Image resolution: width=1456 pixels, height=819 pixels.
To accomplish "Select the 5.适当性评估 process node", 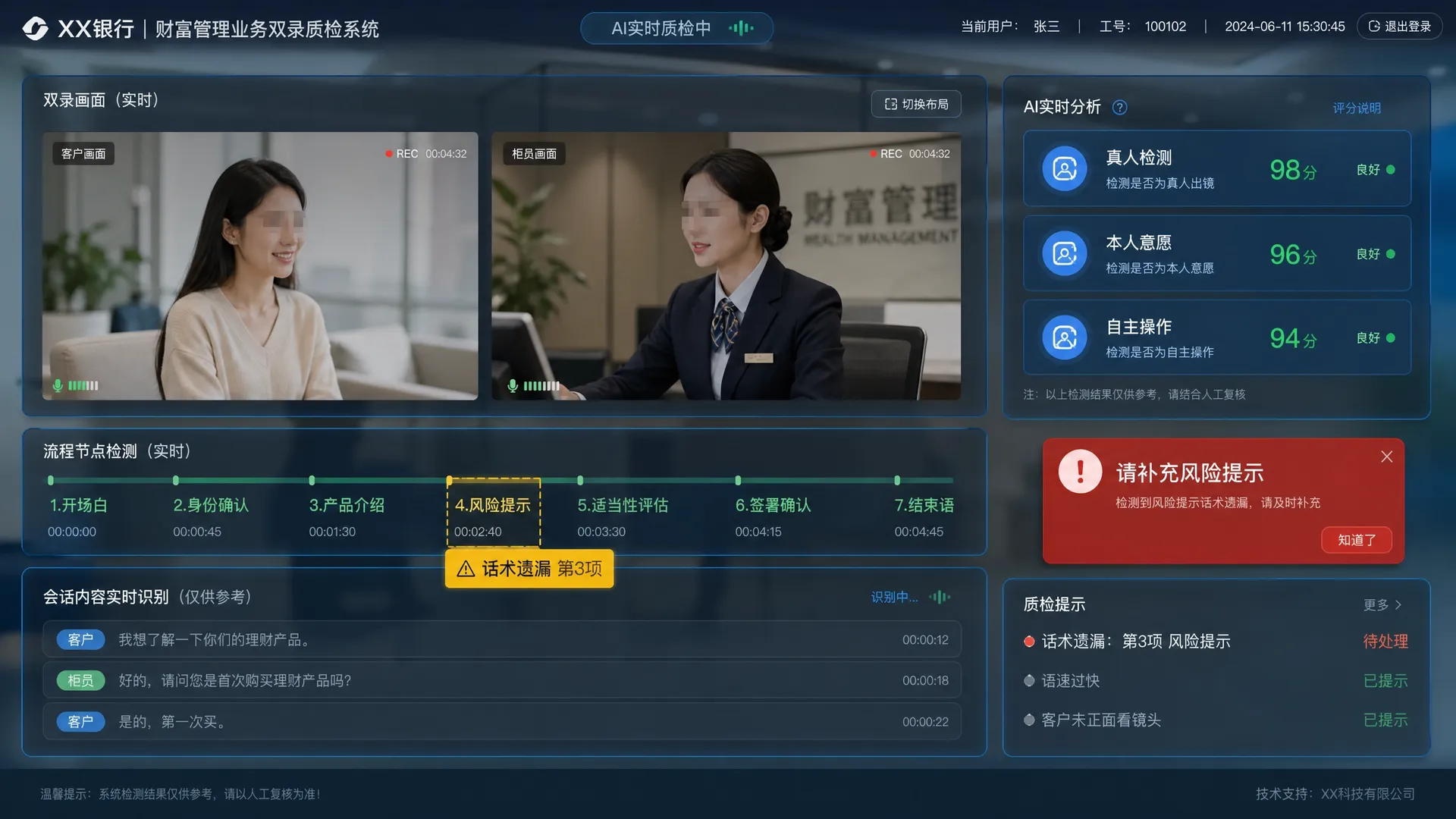I will [623, 506].
